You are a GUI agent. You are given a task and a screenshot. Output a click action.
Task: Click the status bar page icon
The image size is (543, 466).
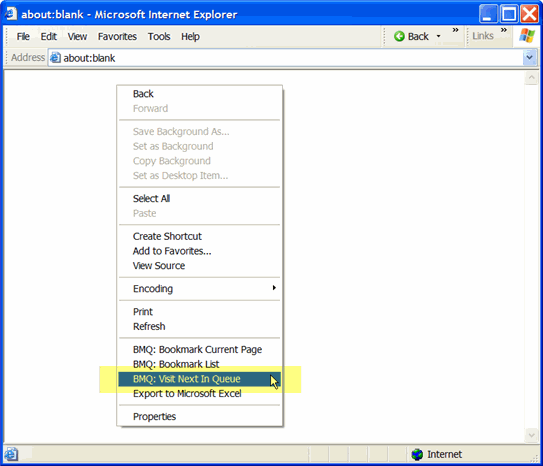coord(11,454)
